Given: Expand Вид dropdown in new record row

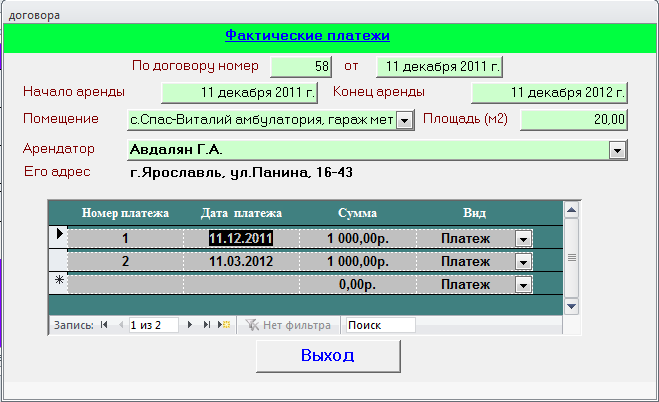Looking at the screenshot, I should [523, 285].
